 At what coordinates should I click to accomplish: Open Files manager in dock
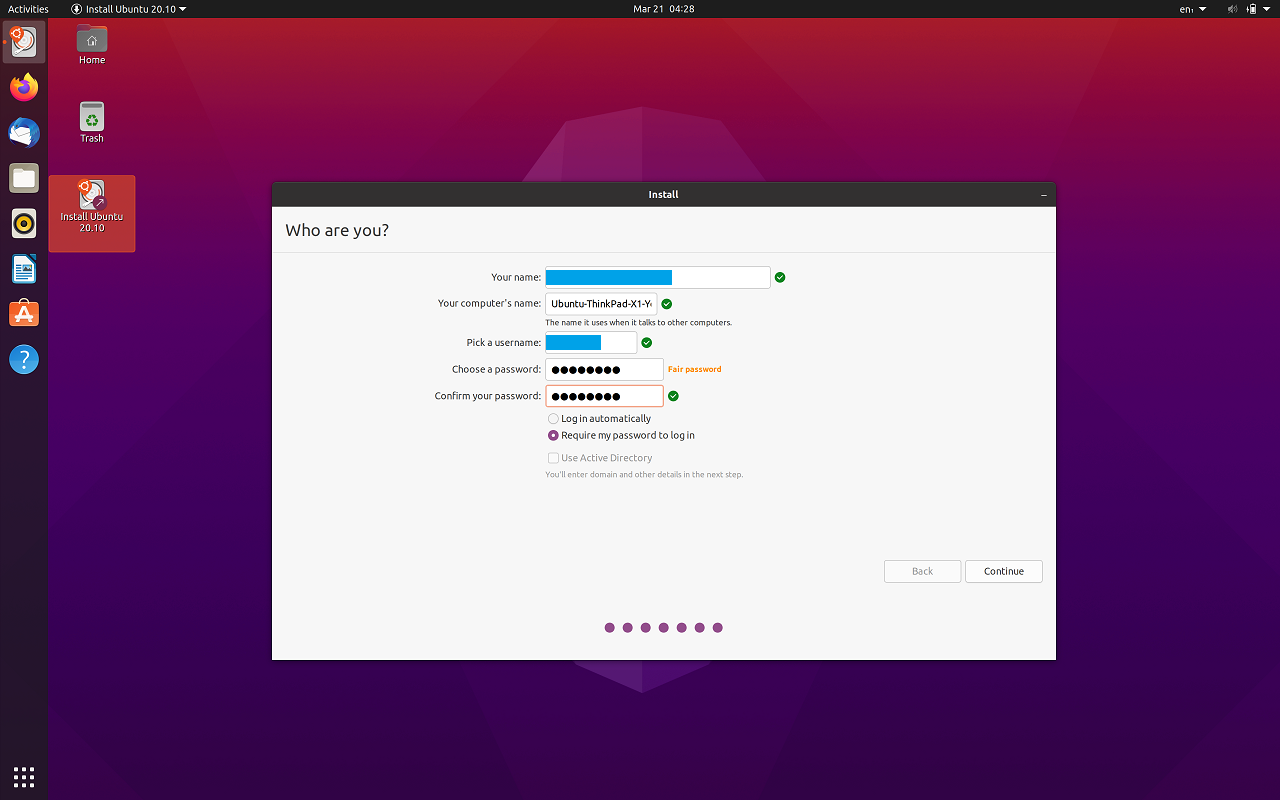pyautogui.click(x=24, y=179)
